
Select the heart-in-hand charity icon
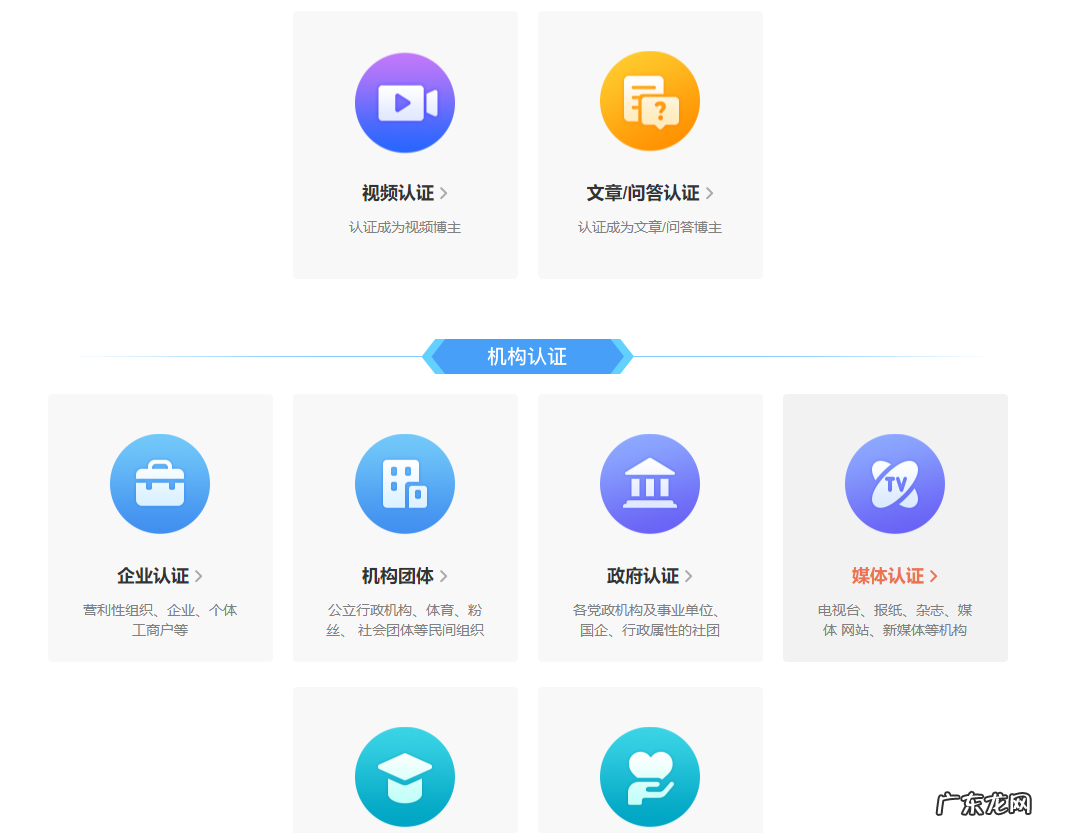(x=650, y=777)
